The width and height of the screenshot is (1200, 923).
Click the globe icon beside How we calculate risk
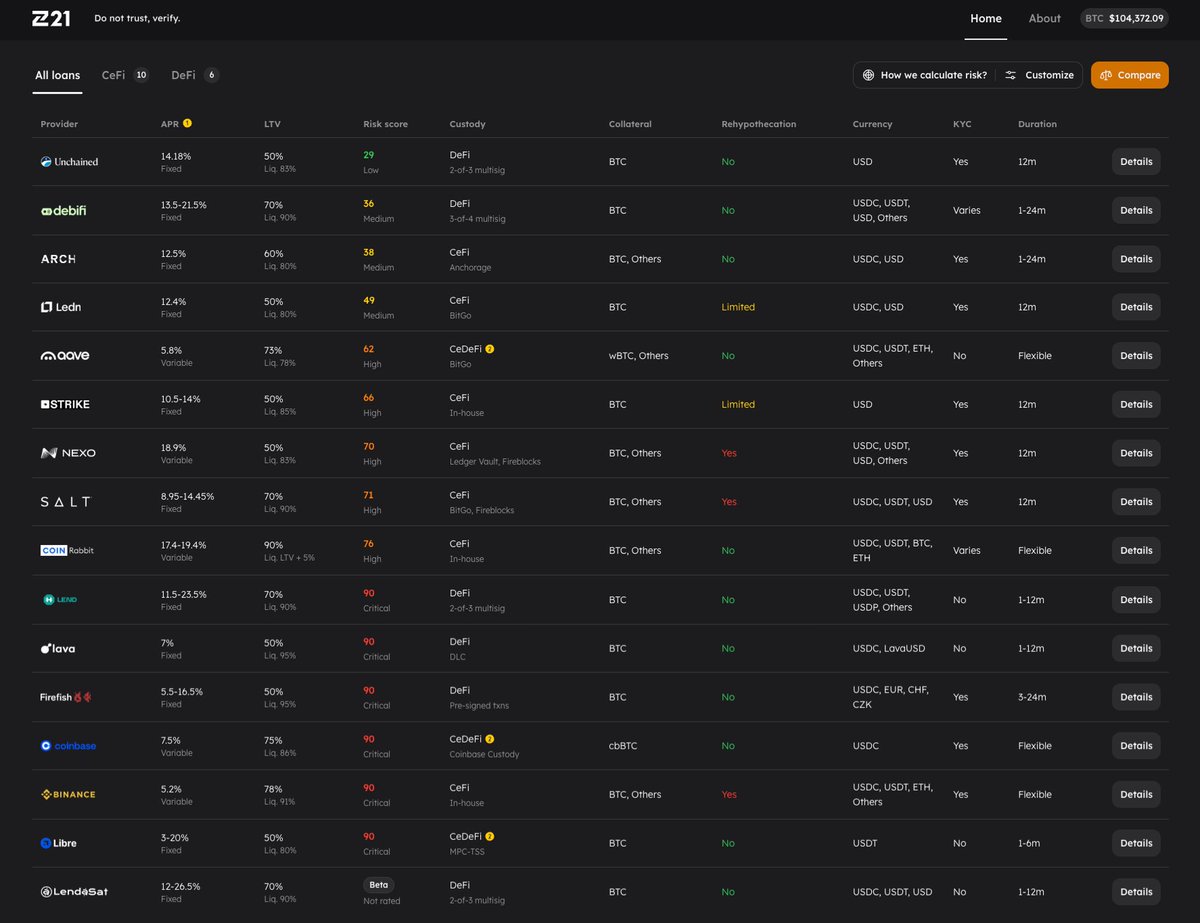[x=868, y=75]
